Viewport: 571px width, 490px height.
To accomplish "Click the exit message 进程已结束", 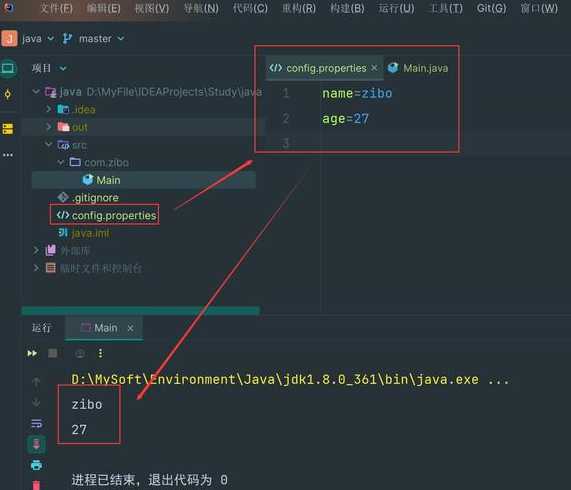I will (x=150, y=480).
